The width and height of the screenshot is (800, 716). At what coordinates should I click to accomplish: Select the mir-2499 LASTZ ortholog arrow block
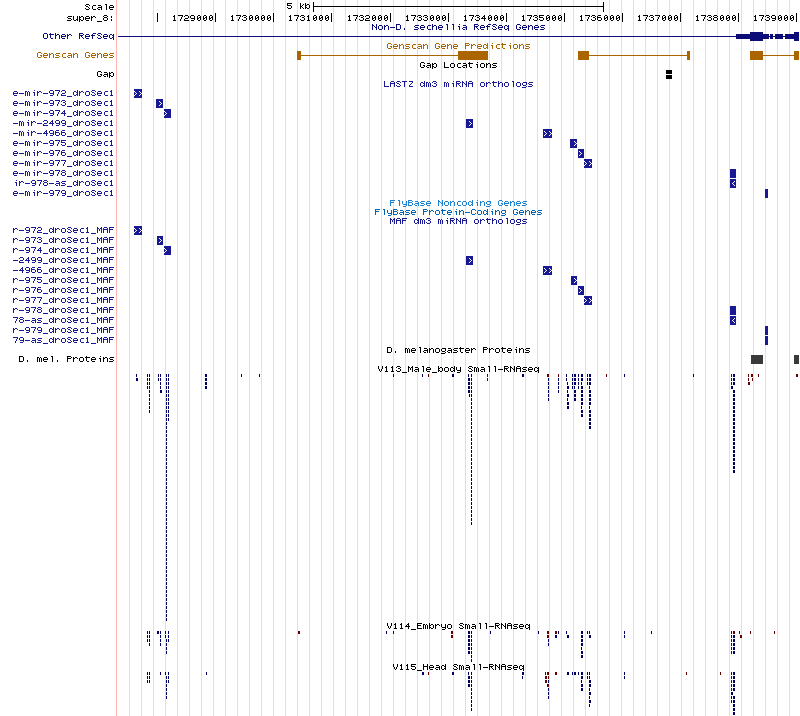coord(469,123)
